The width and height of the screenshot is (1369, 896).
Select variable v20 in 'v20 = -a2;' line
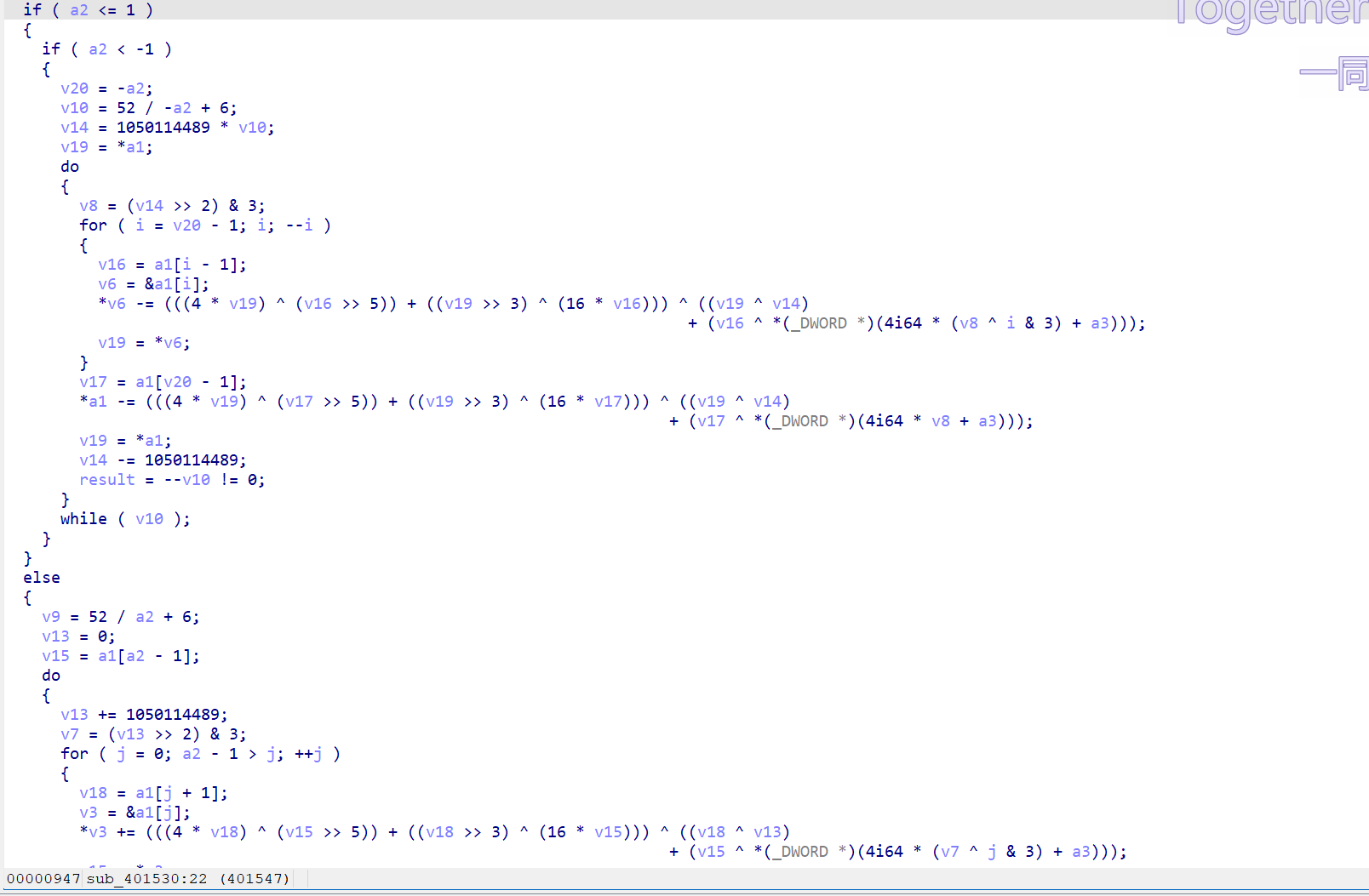click(74, 88)
